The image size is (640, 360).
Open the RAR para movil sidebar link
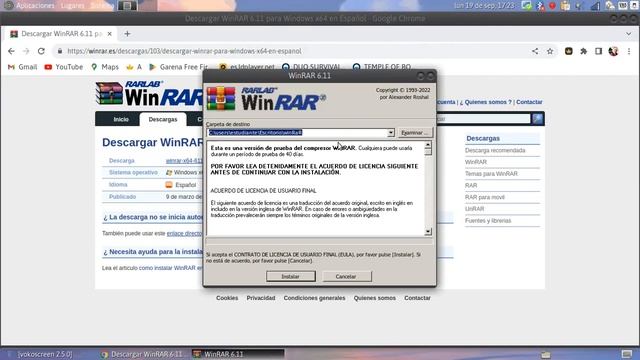pos(485,197)
